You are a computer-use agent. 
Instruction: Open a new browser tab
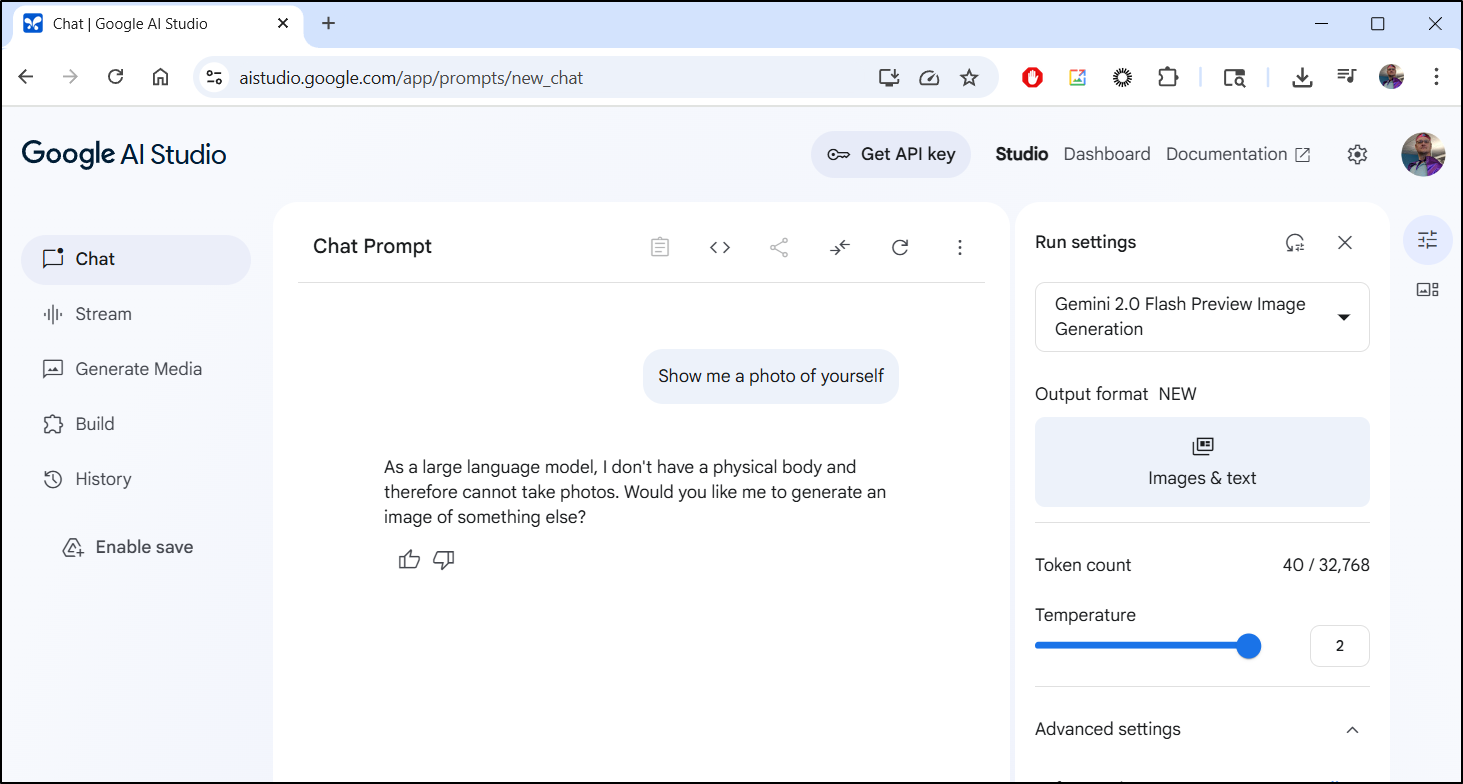[328, 23]
